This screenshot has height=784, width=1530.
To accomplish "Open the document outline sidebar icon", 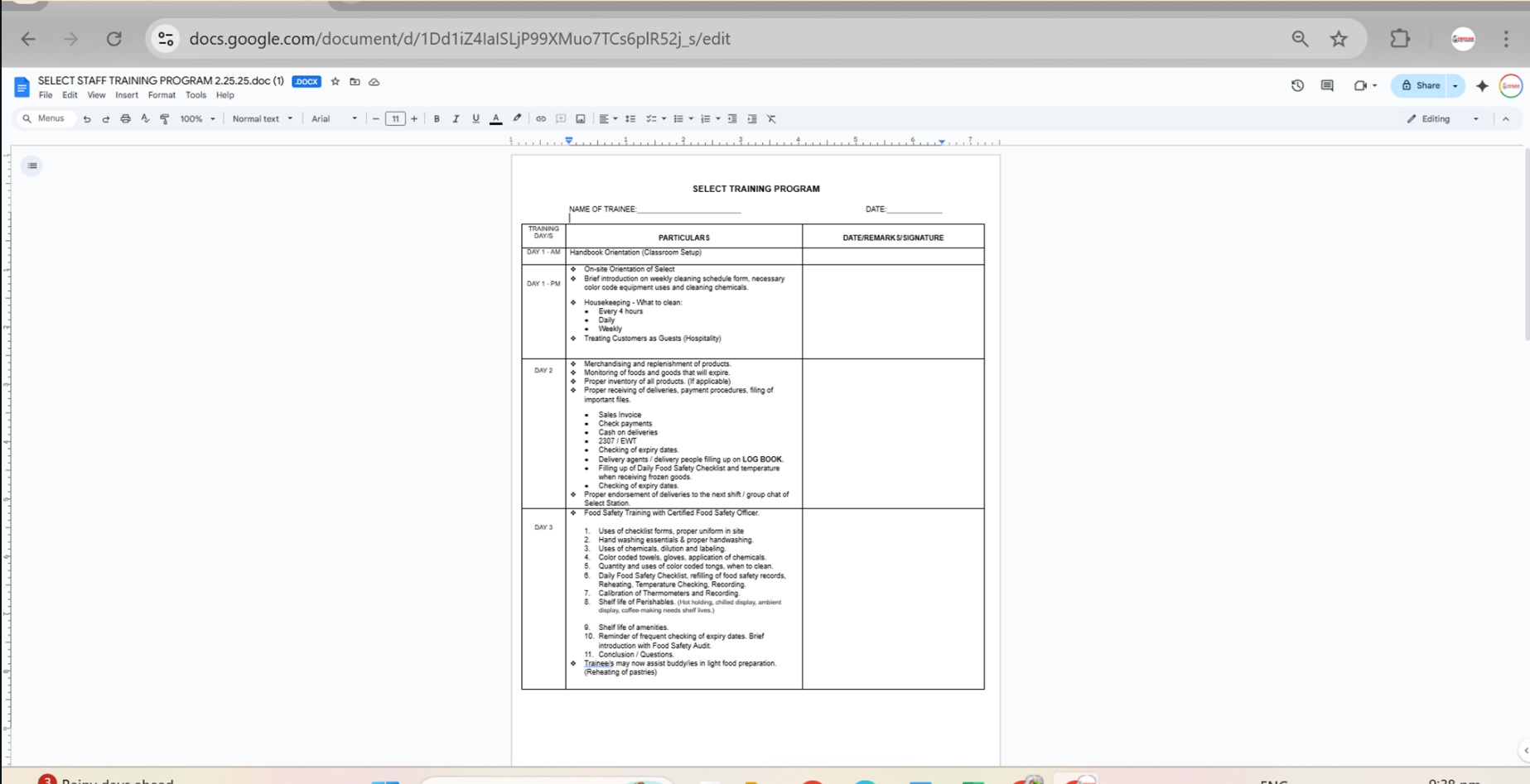I will tap(32, 166).
